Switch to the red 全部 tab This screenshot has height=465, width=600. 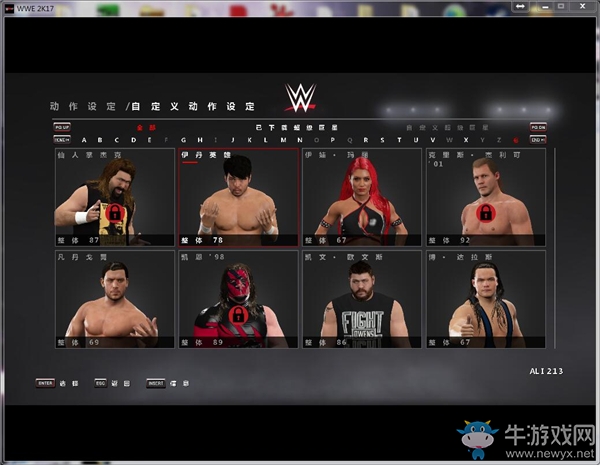(x=147, y=128)
